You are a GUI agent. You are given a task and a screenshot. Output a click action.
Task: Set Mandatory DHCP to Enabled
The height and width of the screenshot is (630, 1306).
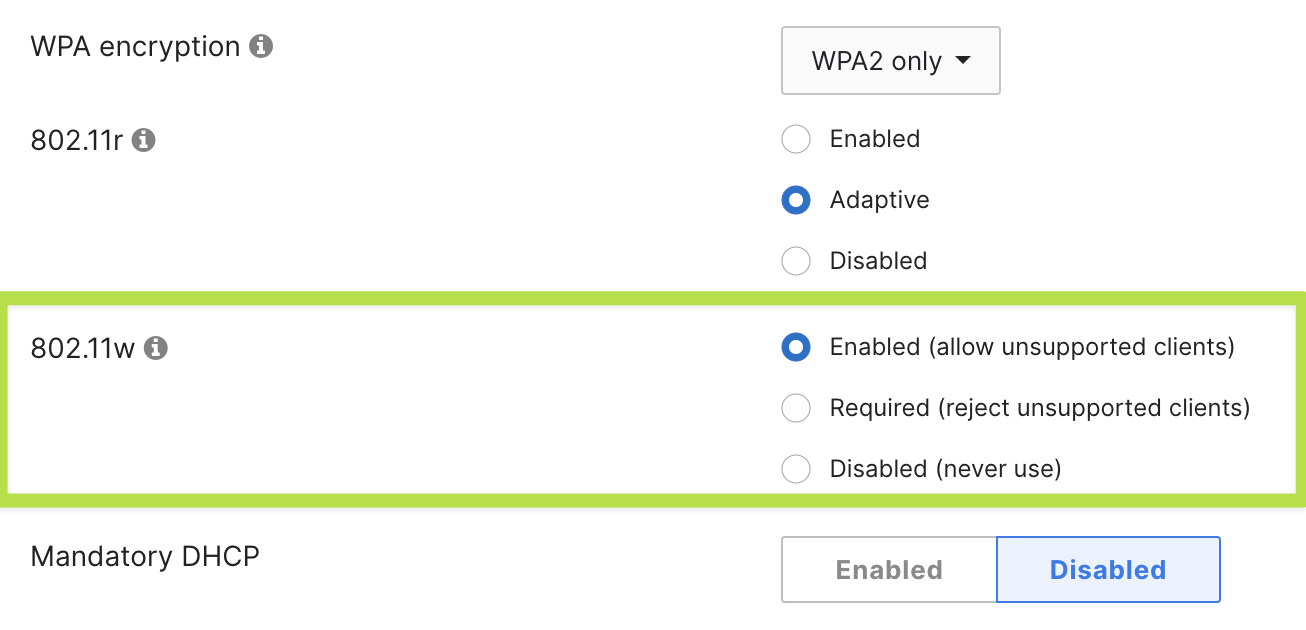pos(889,570)
